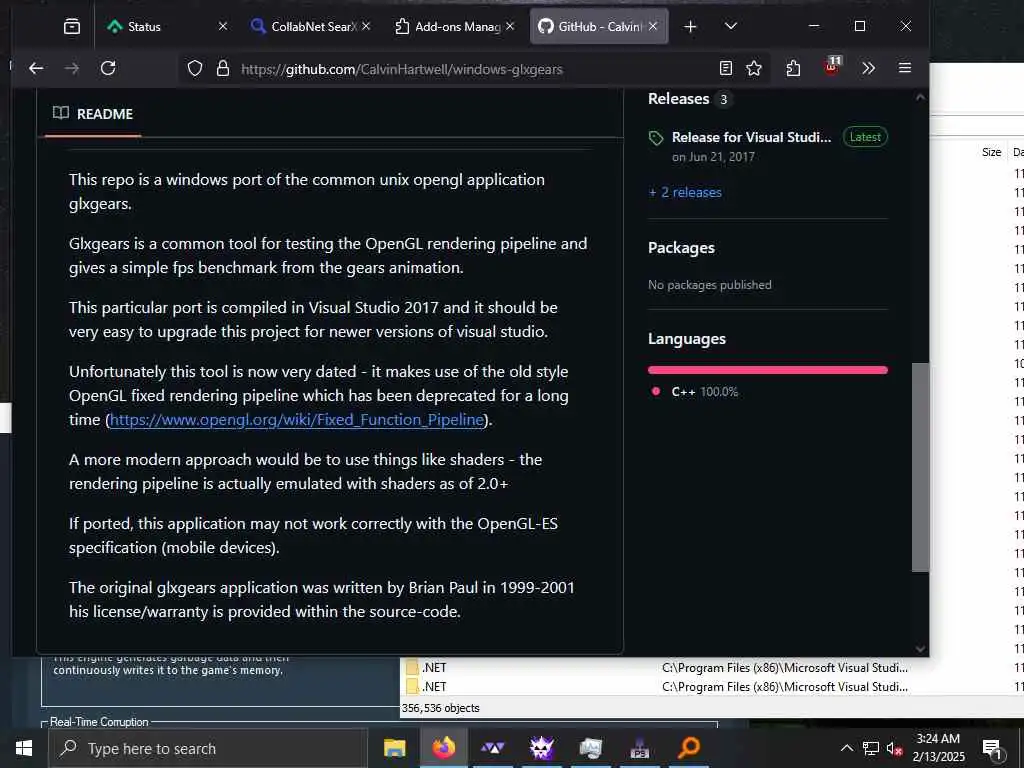Image resolution: width=1024 pixels, height=768 pixels.
Task: Click Real-Time Corruption group label
Action: [99, 722]
